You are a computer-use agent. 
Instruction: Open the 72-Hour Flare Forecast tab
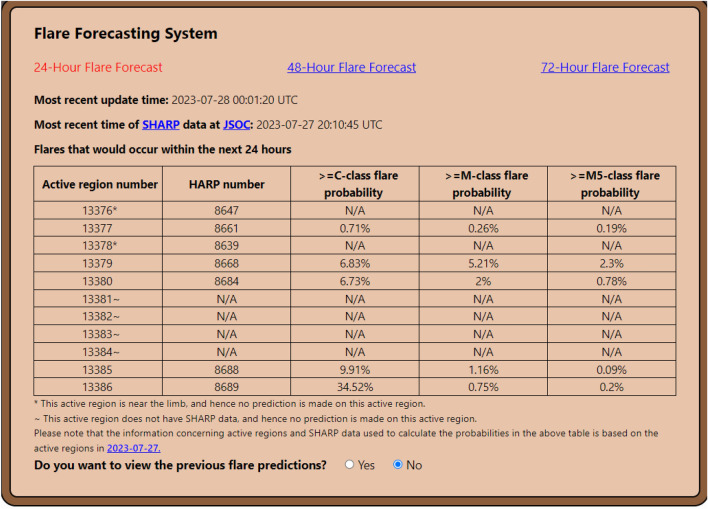tap(605, 67)
